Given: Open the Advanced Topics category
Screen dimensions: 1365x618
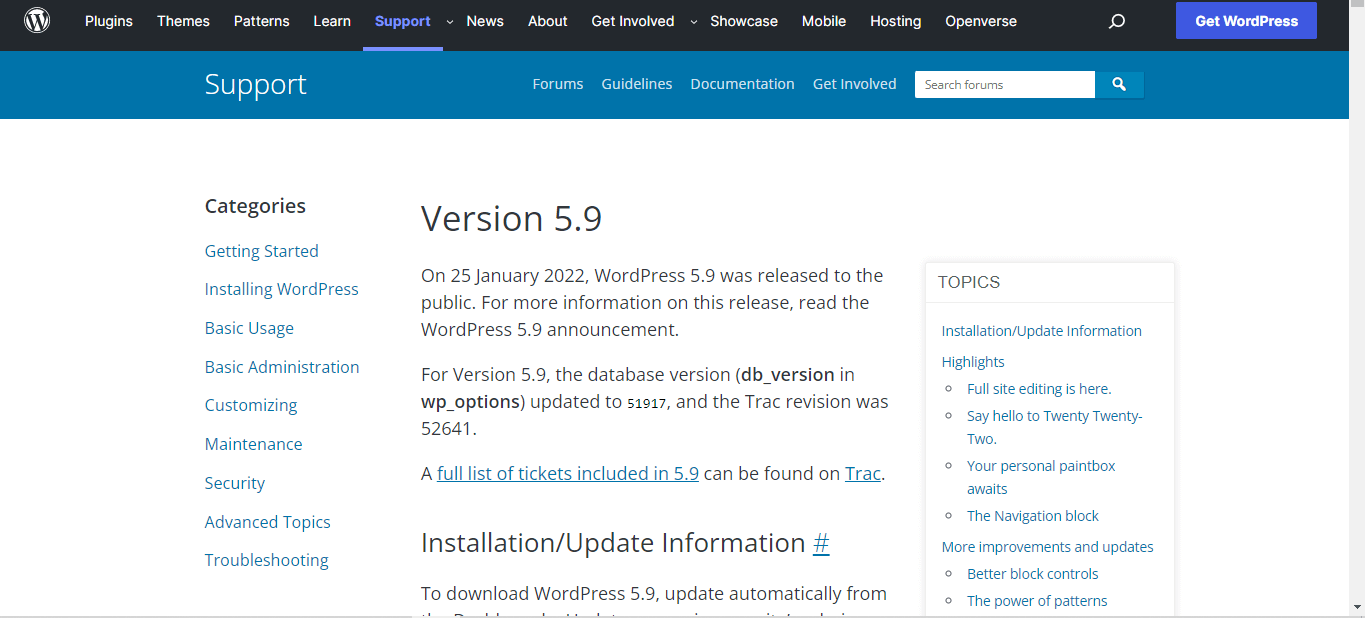Looking at the screenshot, I should coord(268,522).
